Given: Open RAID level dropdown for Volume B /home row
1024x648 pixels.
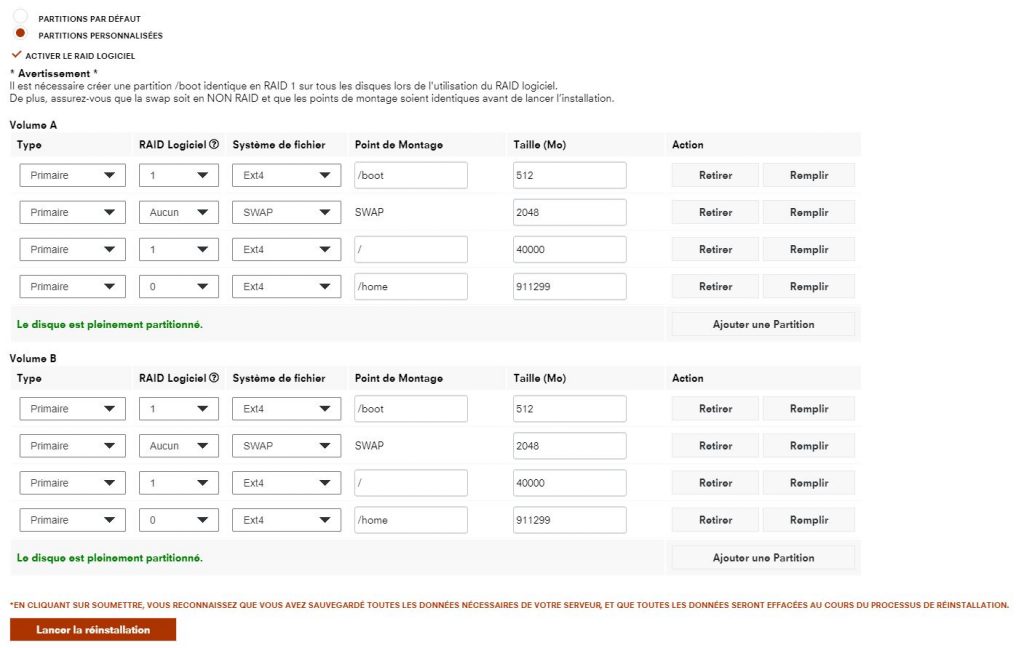Looking at the screenshot, I should [178, 521].
